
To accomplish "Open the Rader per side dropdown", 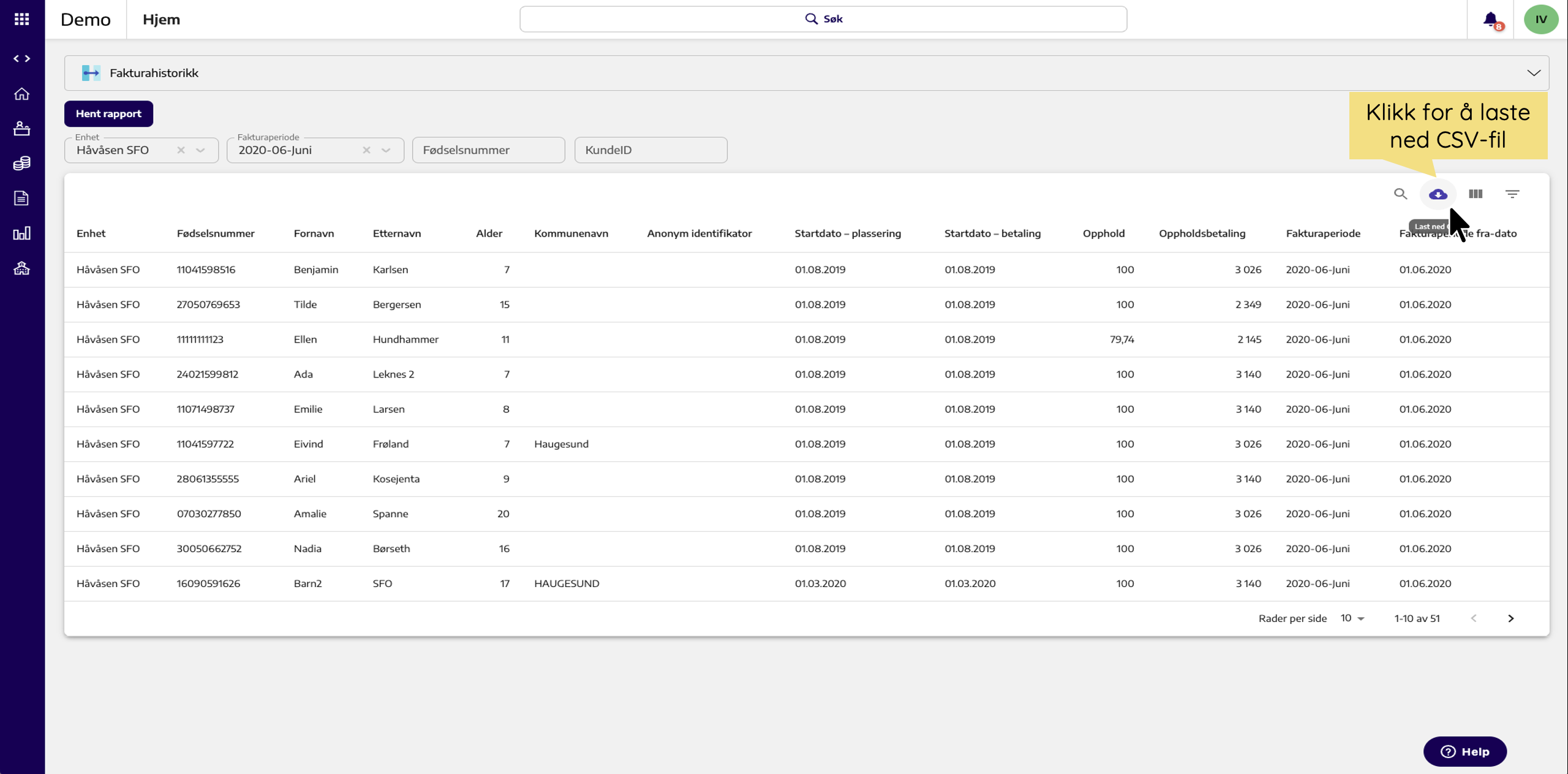I will pyautogui.click(x=1352, y=618).
